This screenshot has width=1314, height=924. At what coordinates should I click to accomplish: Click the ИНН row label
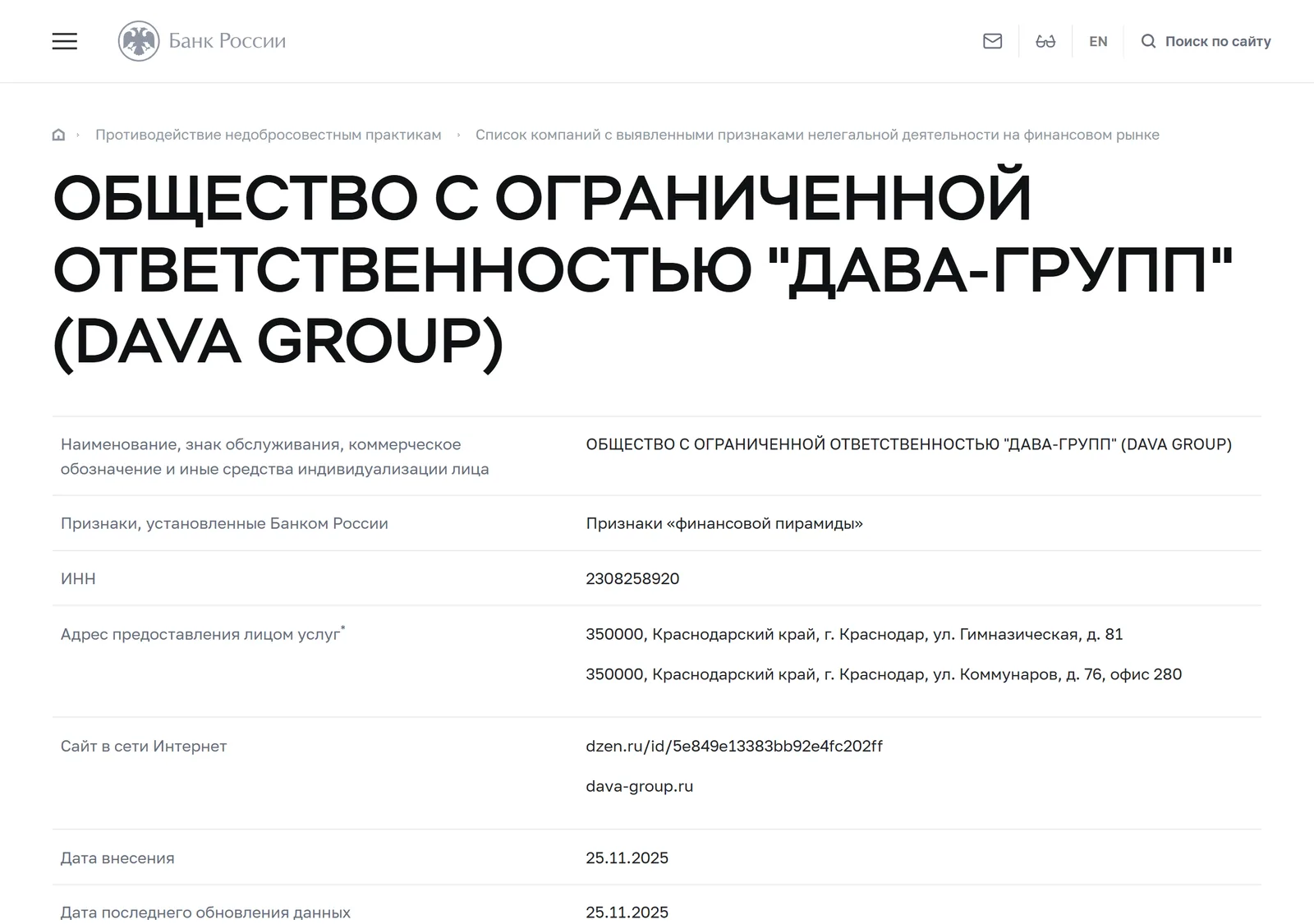pyautogui.click(x=78, y=578)
